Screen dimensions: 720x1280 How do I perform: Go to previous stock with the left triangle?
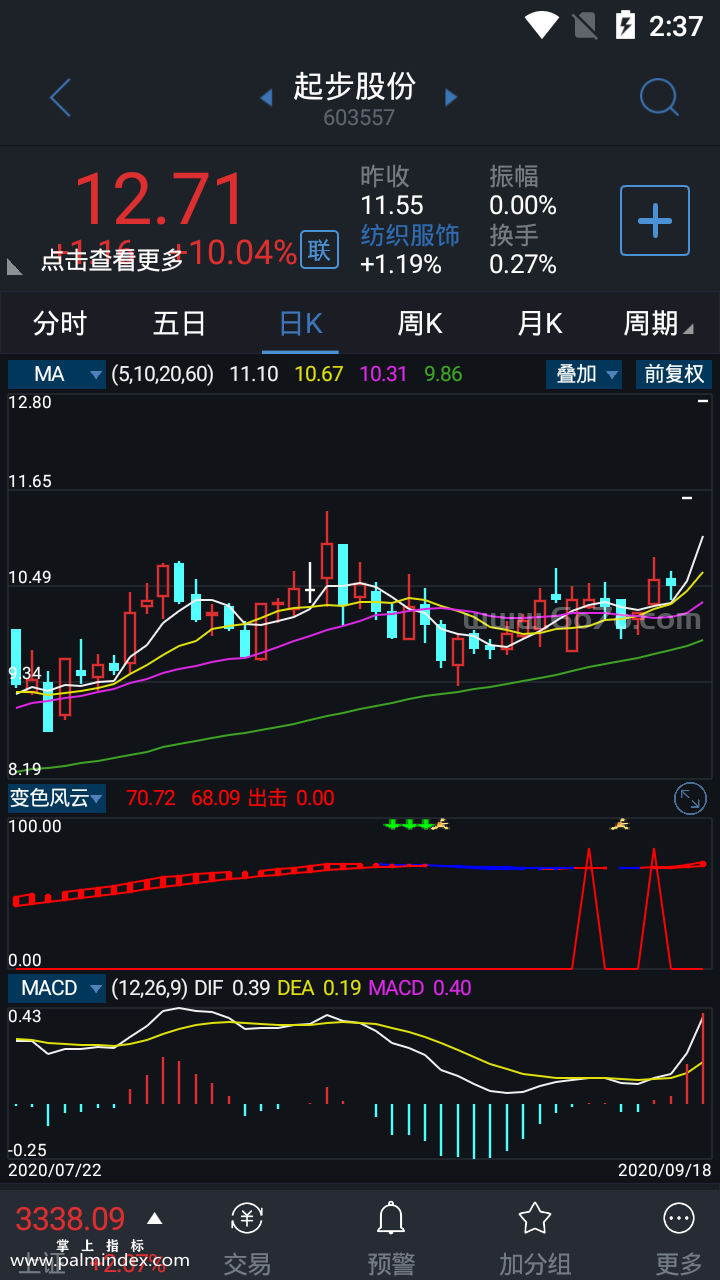pos(266,97)
